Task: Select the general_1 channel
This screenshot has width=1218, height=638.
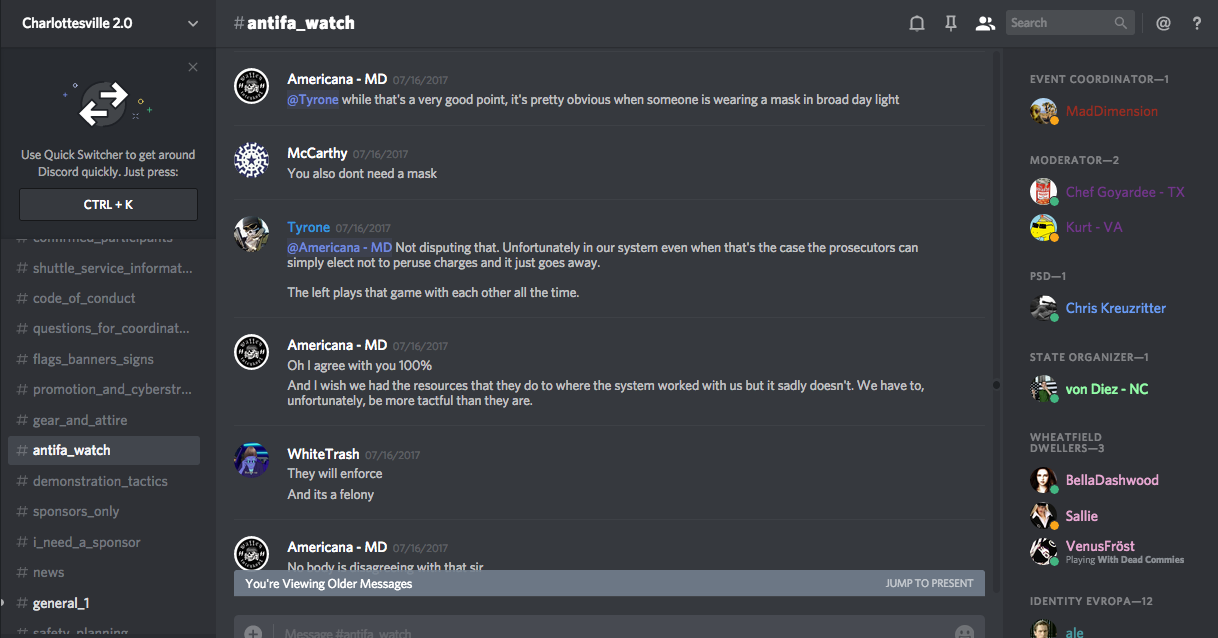Action: tap(61, 603)
